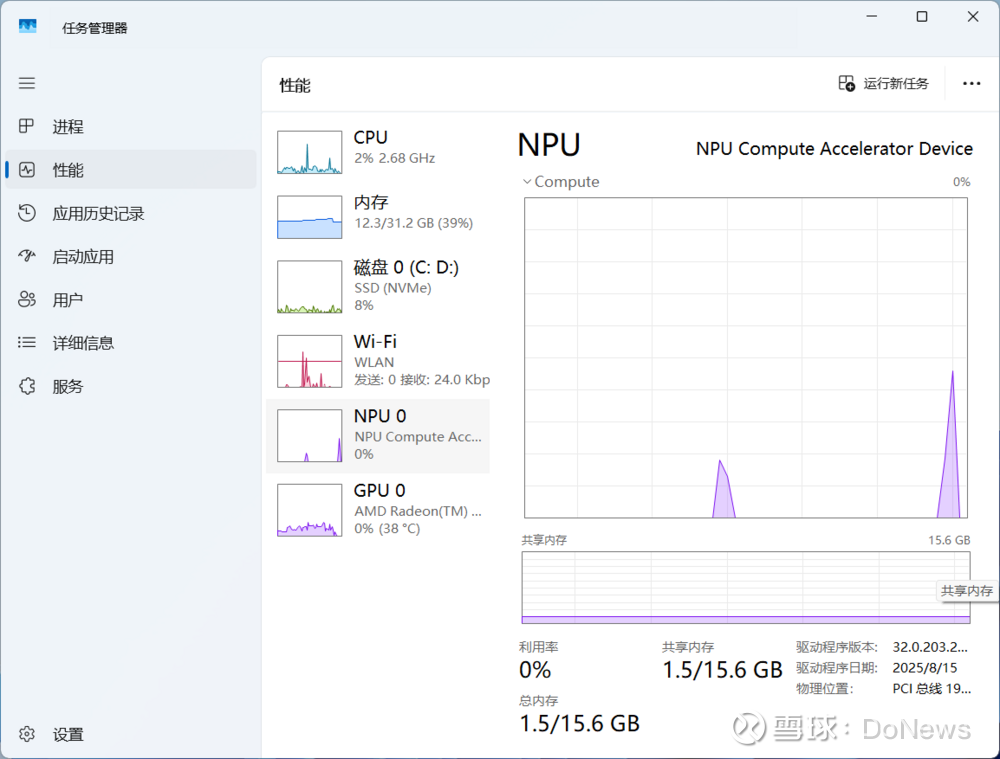Viewport: 1000px width, 759px height.
Task: Go to the 用户 users icon
Action: pyautogui.click(x=27, y=300)
